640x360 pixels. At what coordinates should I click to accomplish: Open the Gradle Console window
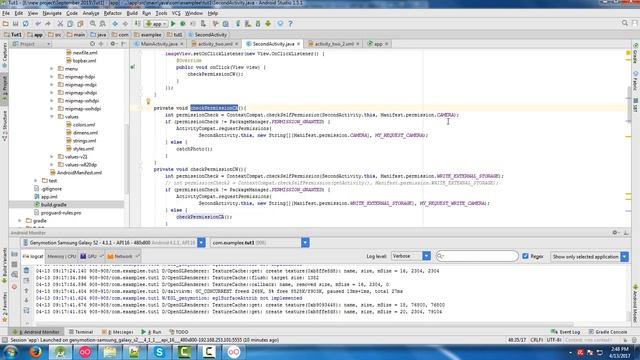tap(608, 332)
